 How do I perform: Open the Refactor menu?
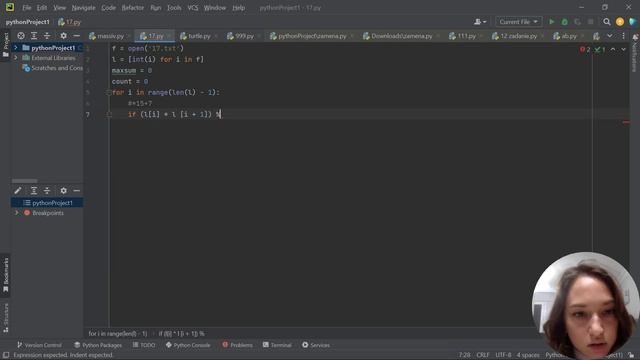click(133, 8)
